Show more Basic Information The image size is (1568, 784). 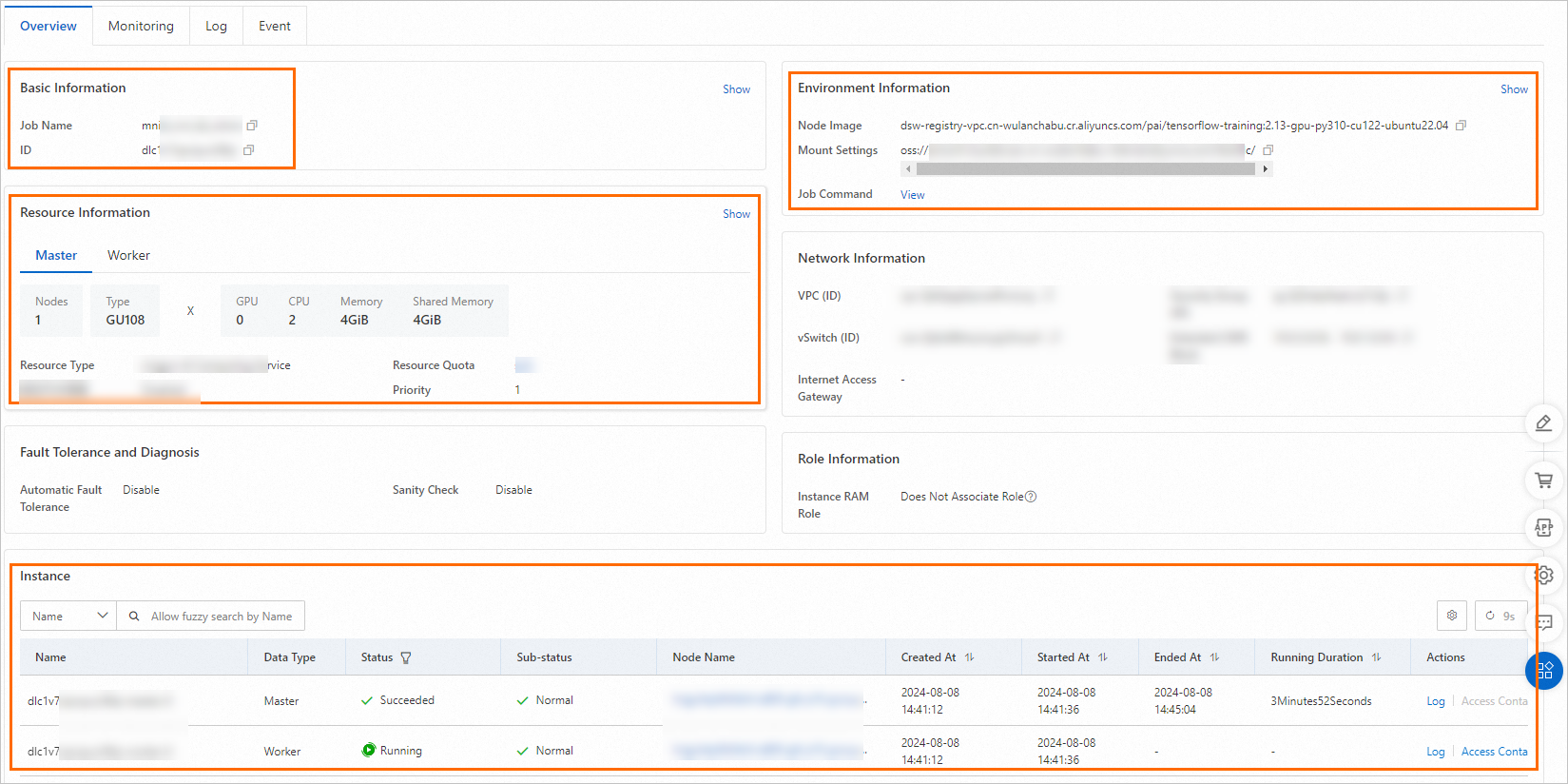point(736,89)
